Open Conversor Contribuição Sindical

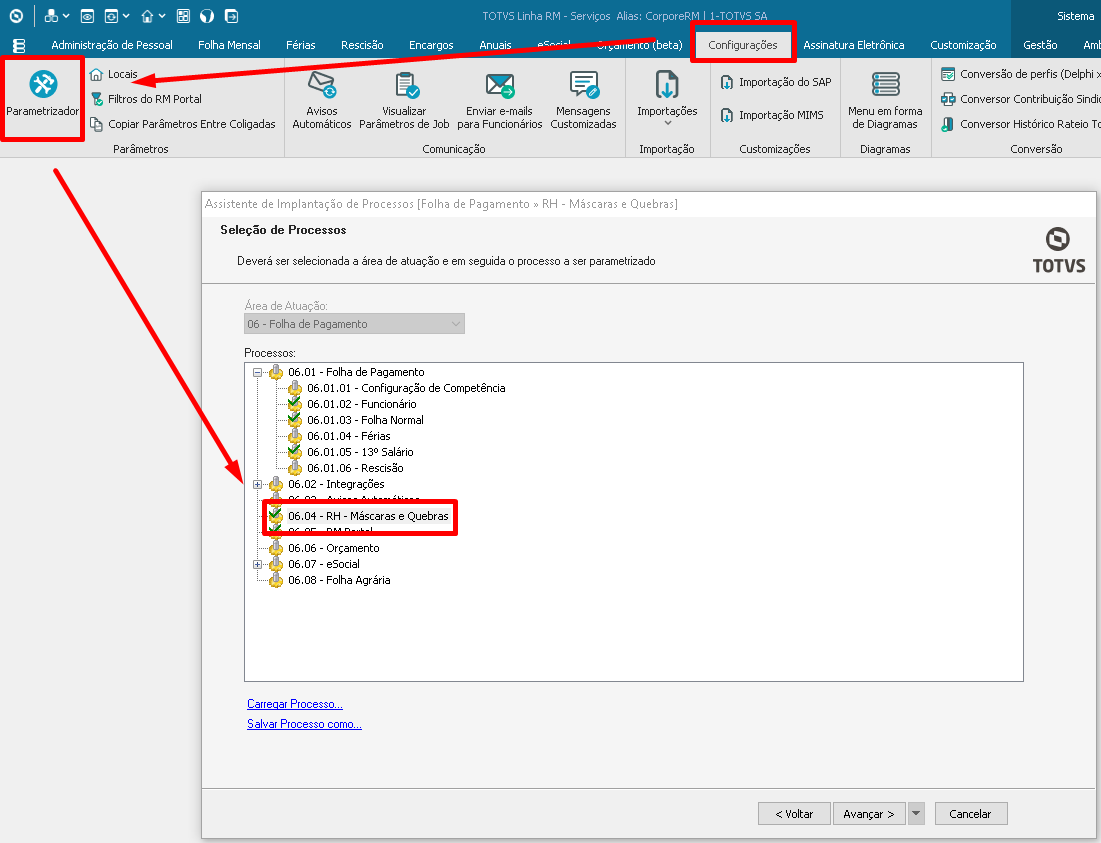click(1020, 99)
